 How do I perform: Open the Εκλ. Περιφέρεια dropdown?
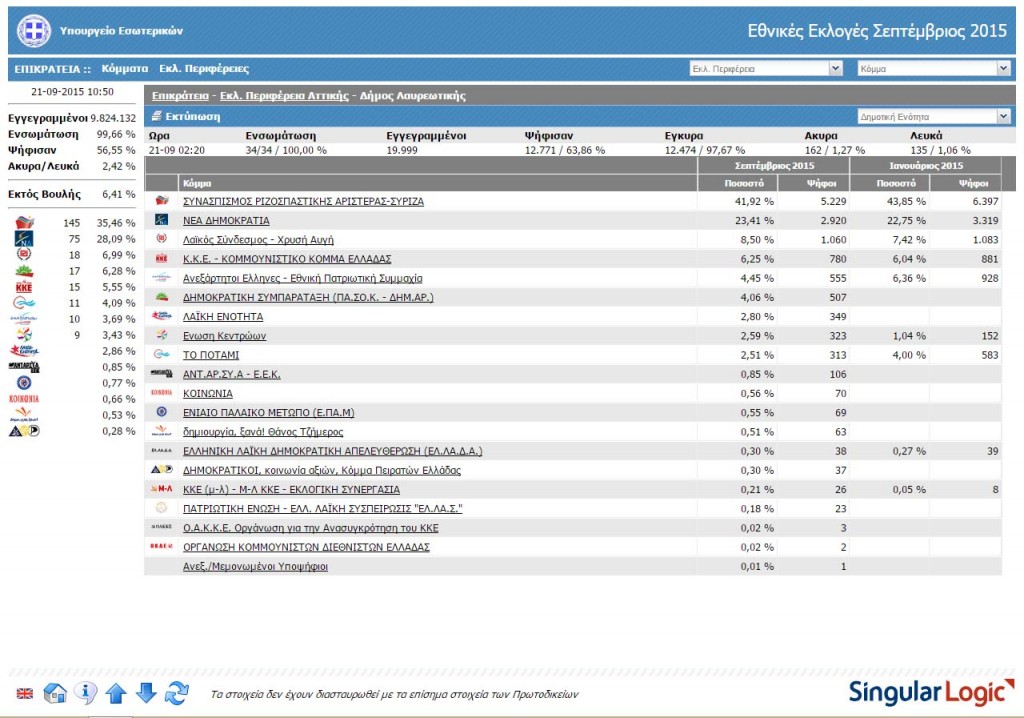point(767,69)
